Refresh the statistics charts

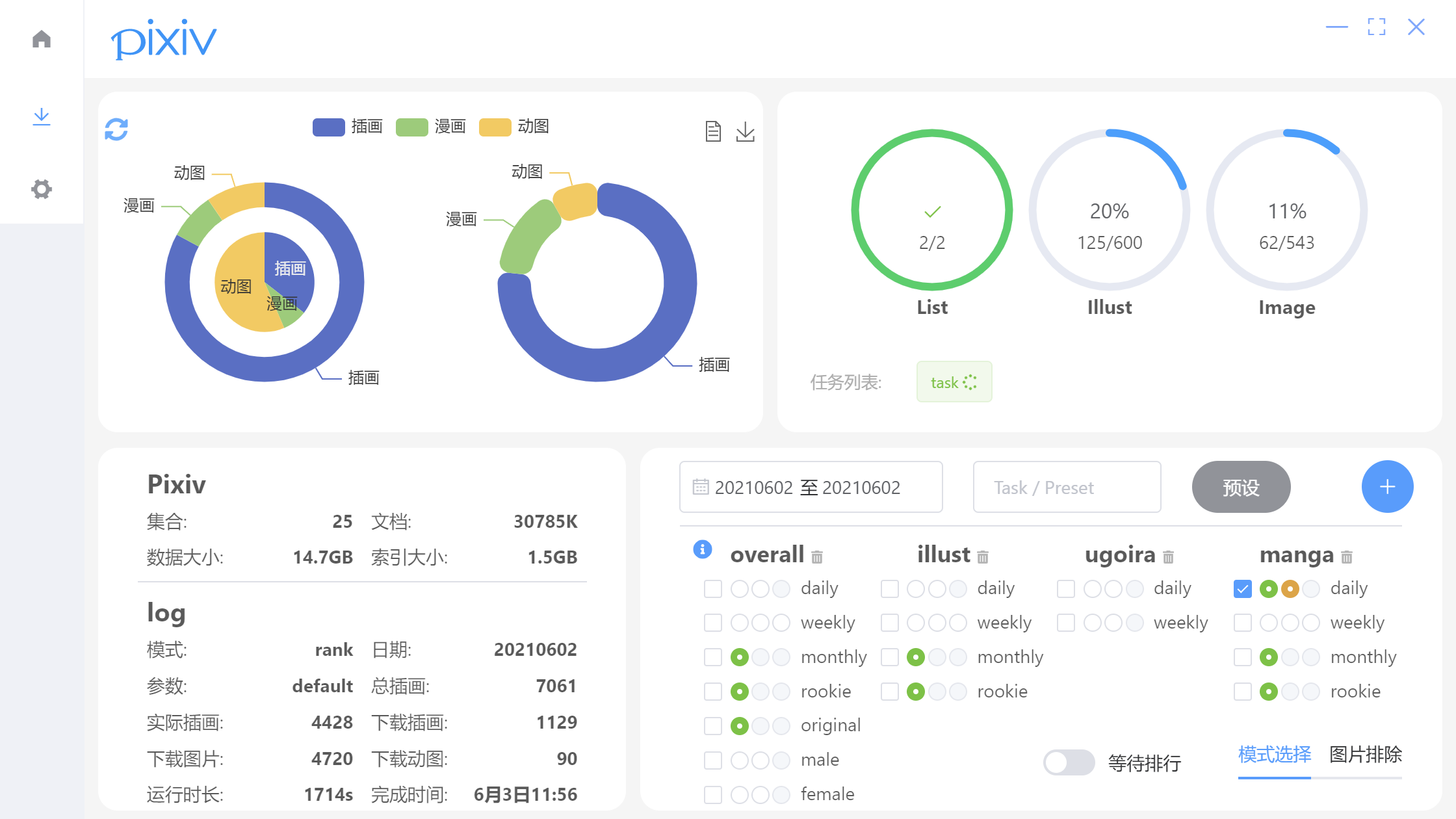click(116, 129)
